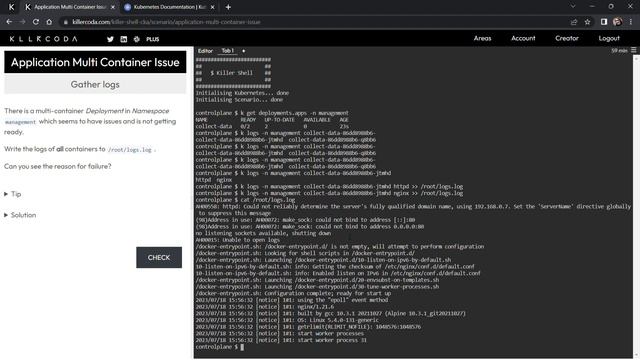Open the terminal hamburger menu icon
Image resolution: width=640 pixels, height=360 pixels.
(x=633, y=50)
